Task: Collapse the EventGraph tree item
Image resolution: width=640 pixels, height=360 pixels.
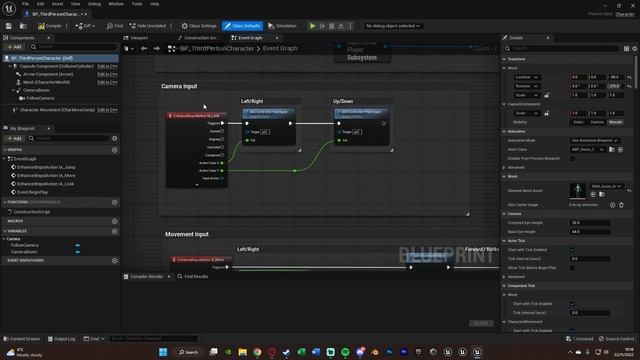Action: pyautogui.click(x=4, y=159)
